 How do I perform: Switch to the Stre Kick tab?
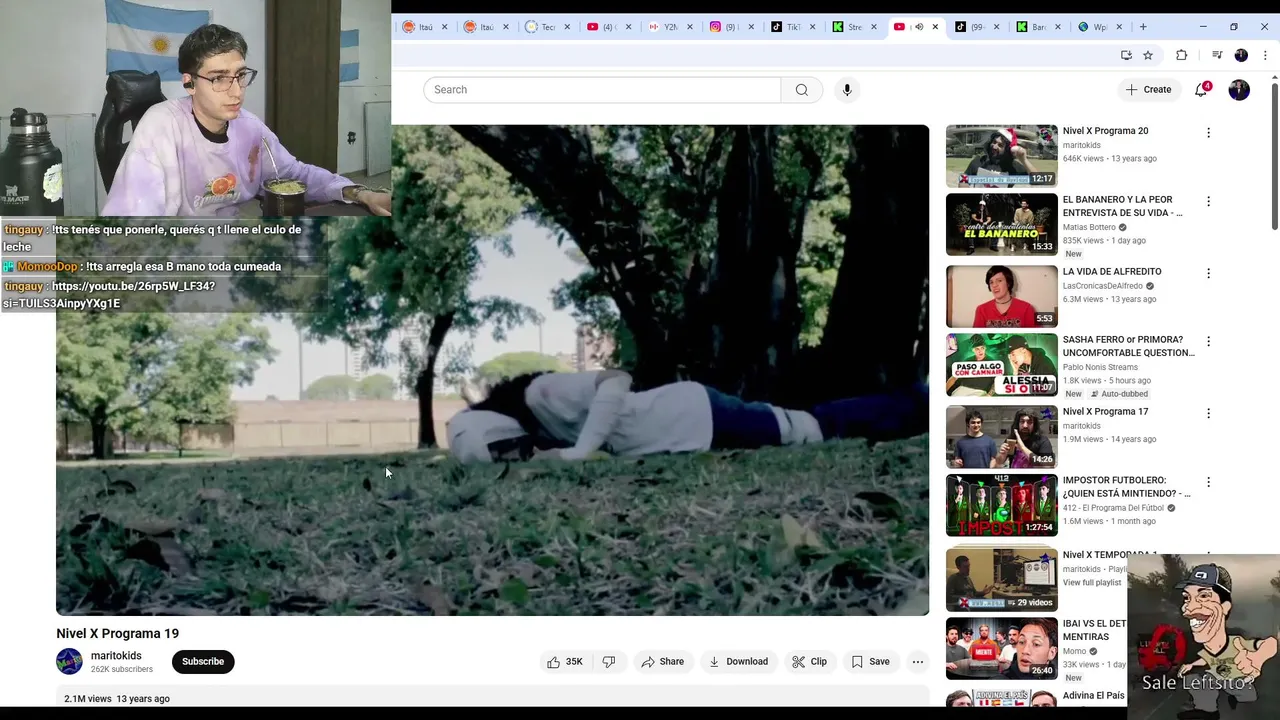pos(854,27)
